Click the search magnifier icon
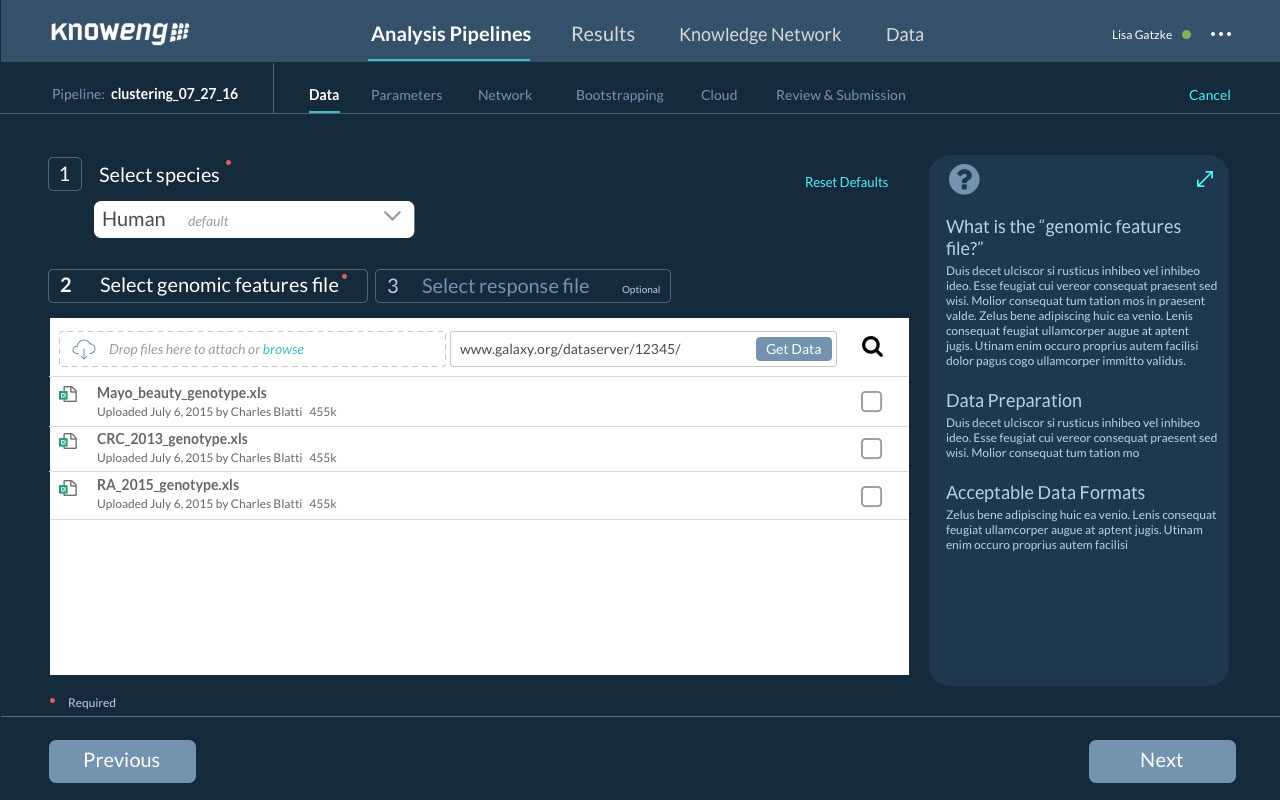The height and width of the screenshot is (800, 1280). pyautogui.click(x=872, y=347)
